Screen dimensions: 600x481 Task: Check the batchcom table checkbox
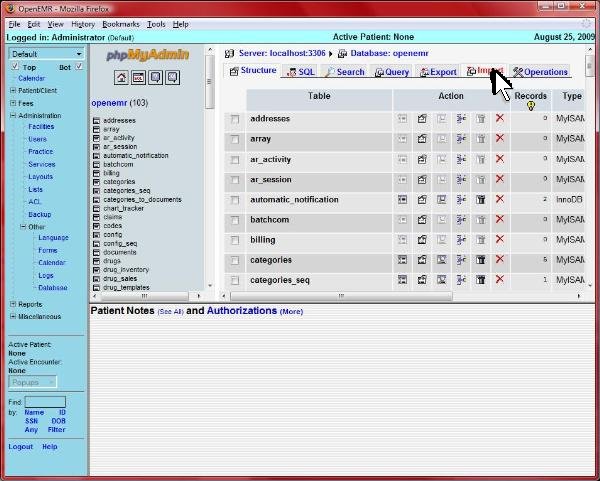coord(235,220)
